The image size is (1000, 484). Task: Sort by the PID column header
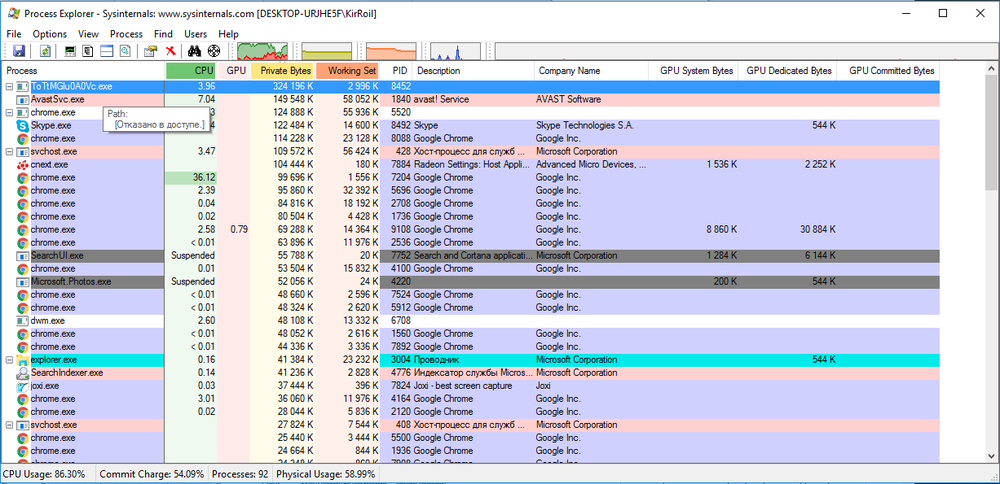pyautogui.click(x=397, y=71)
